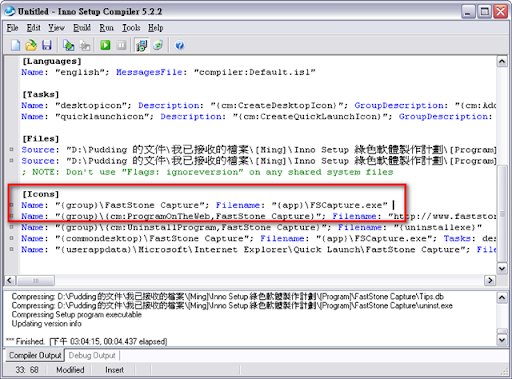Click gutter marker beside second Source line
The width and height of the screenshot is (512, 379).
[x=11, y=161]
